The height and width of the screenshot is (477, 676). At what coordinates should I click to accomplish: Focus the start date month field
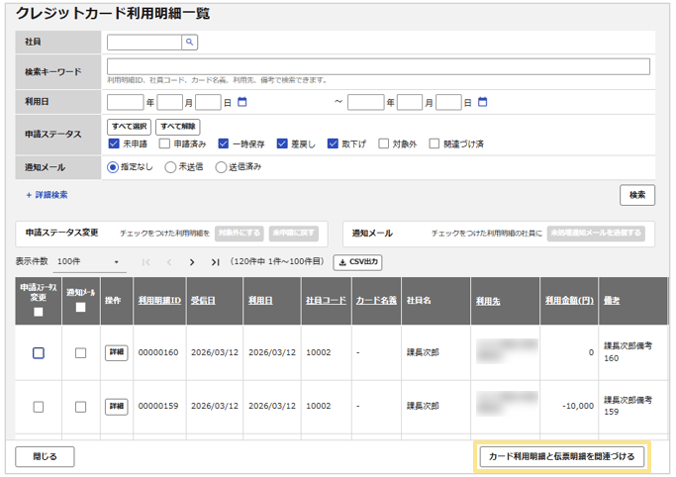pos(170,102)
